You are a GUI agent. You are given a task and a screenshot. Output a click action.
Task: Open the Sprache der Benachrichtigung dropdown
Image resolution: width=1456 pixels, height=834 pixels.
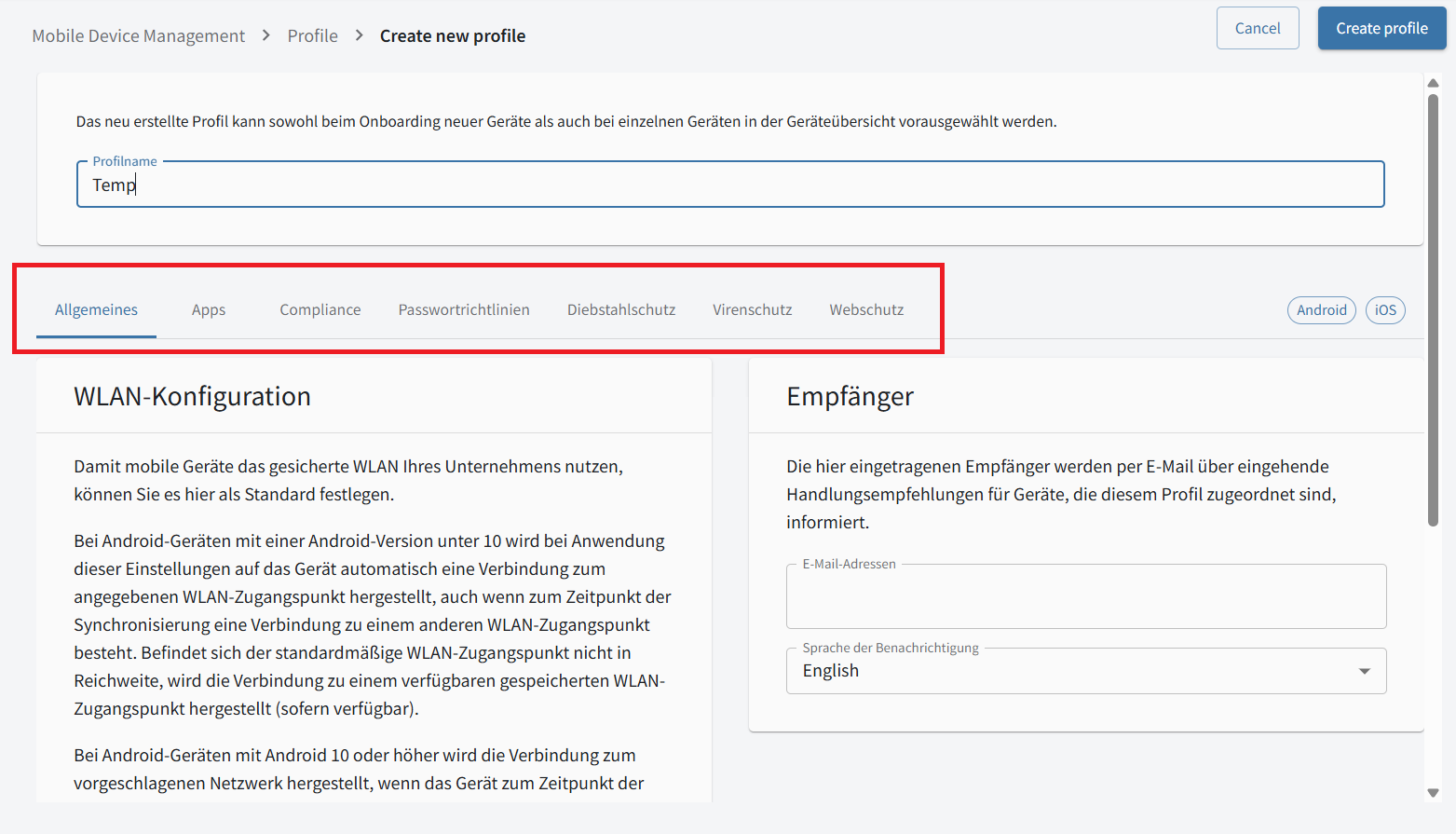click(x=1086, y=671)
